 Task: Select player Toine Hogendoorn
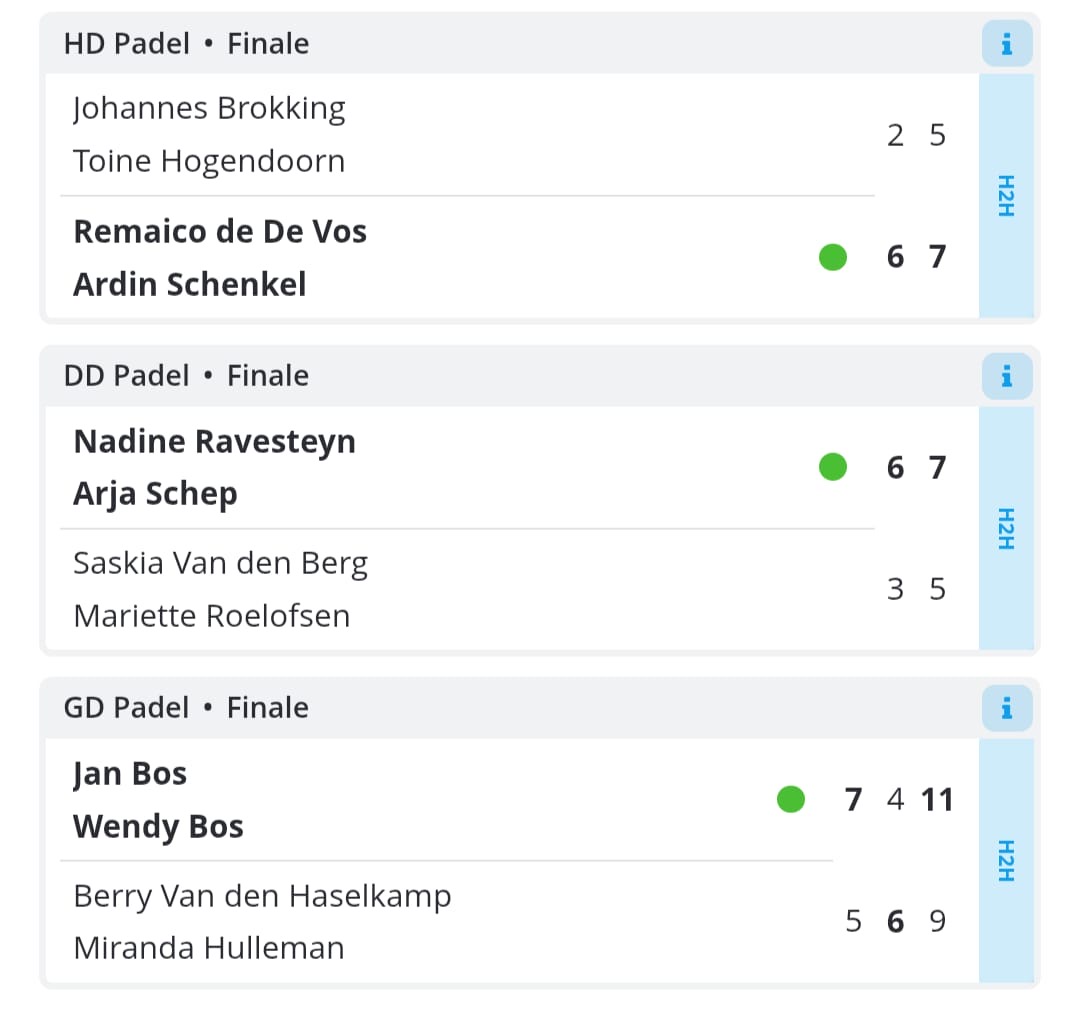tap(209, 161)
